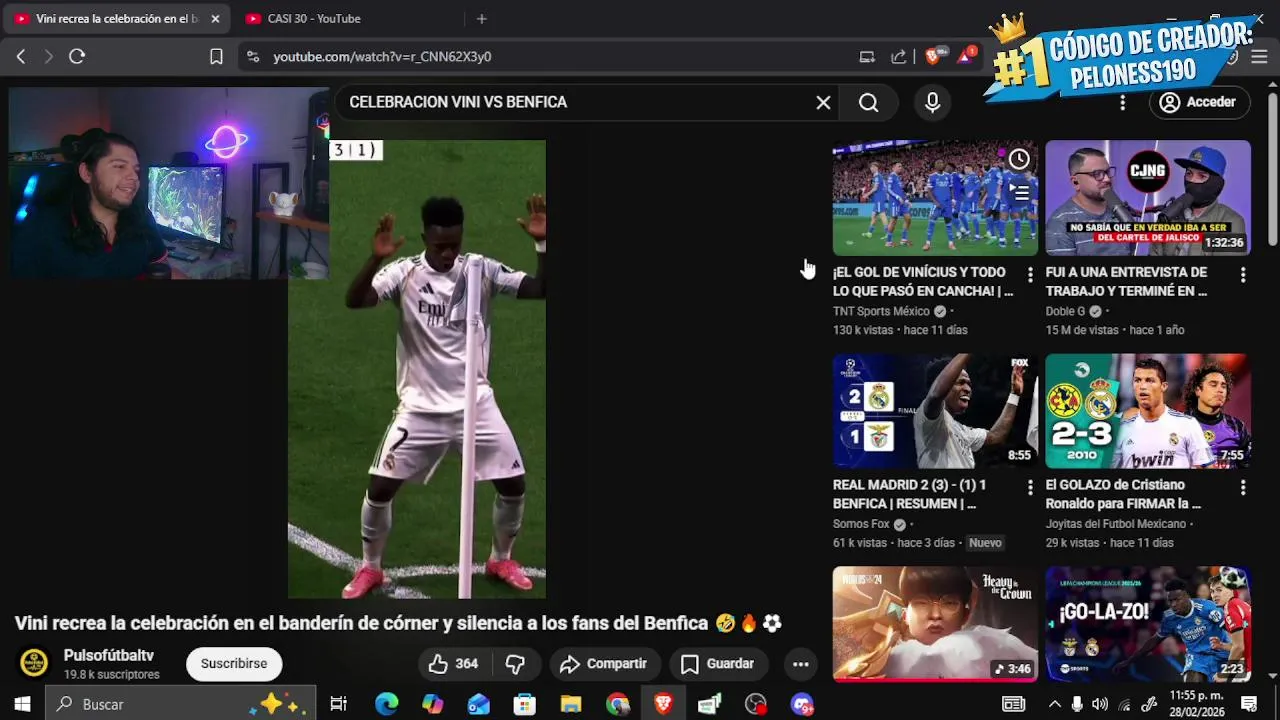Open the OBS Studio taskbar icon
1280x720 pixels.
coord(756,704)
